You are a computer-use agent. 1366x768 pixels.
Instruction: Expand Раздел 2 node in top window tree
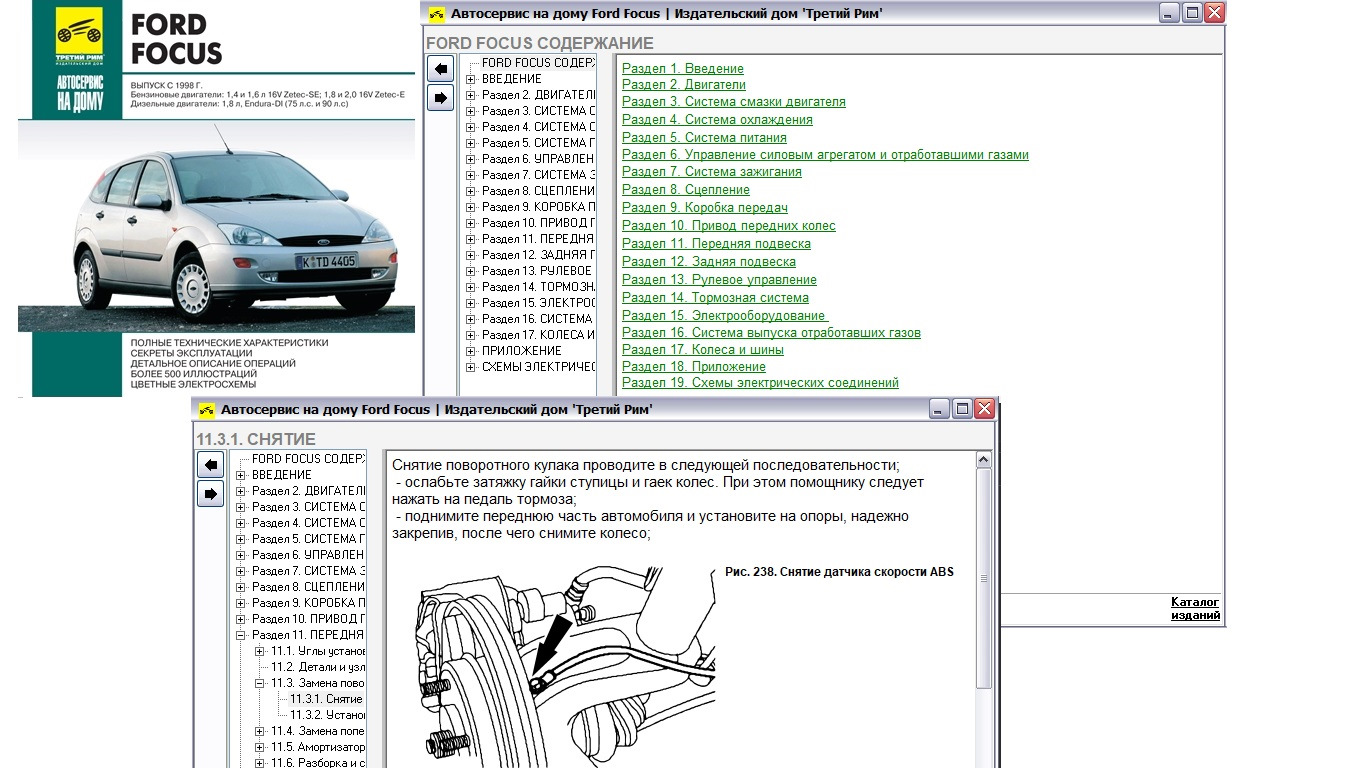[471, 95]
